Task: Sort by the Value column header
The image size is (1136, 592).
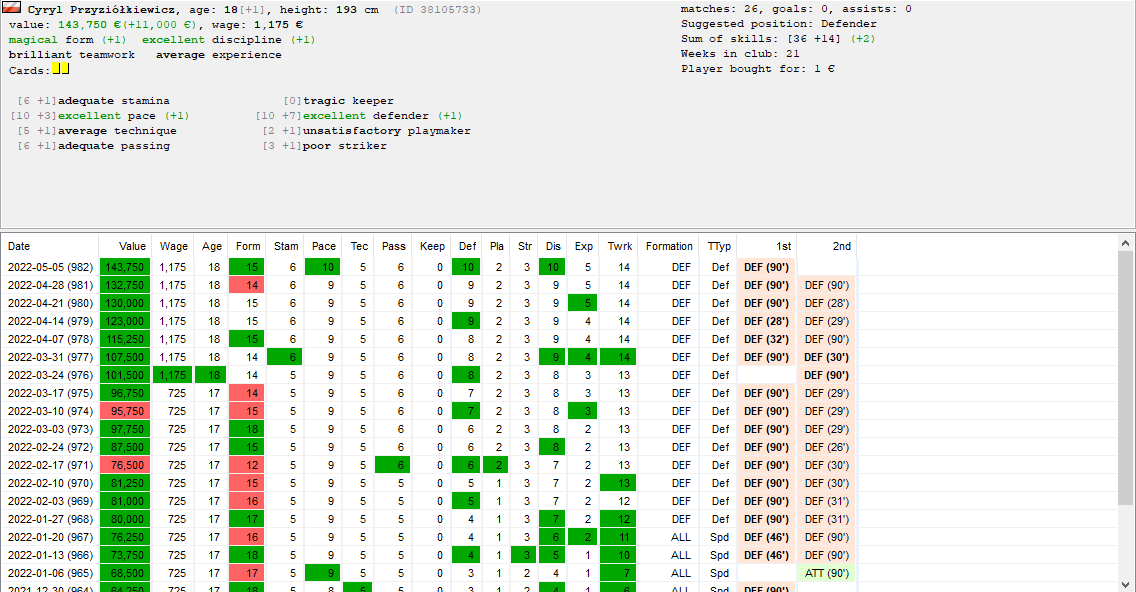Action: (125, 246)
